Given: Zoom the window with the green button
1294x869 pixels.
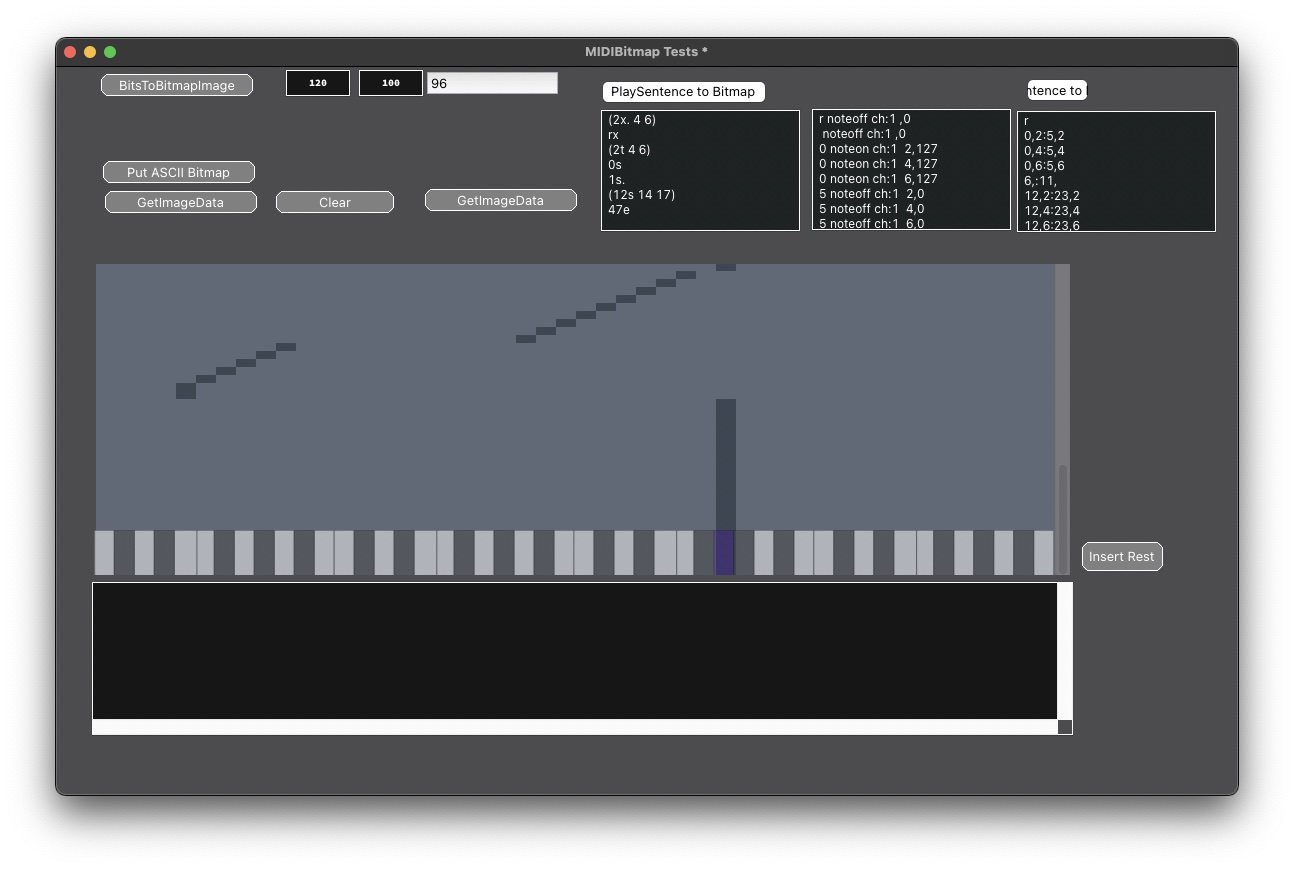Looking at the screenshot, I should tap(110, 52).
